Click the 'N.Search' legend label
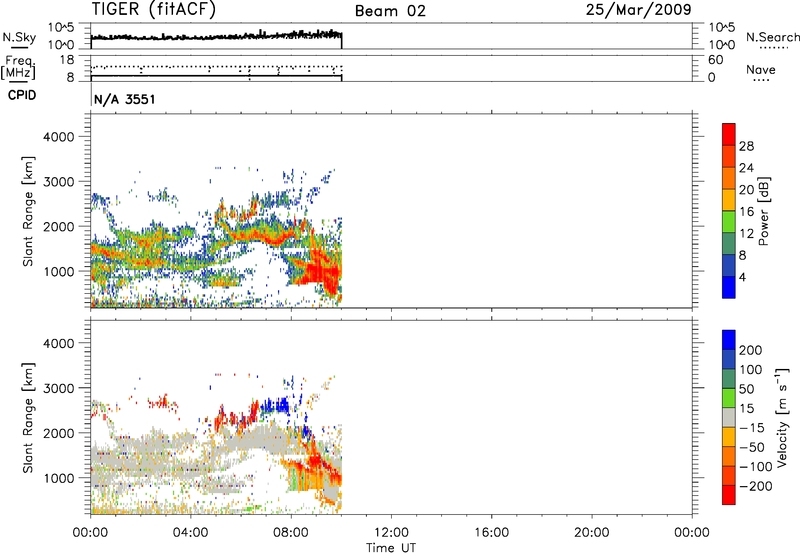Image resolution: width=800 pixels, height=554 pixels. pos(772,37)
